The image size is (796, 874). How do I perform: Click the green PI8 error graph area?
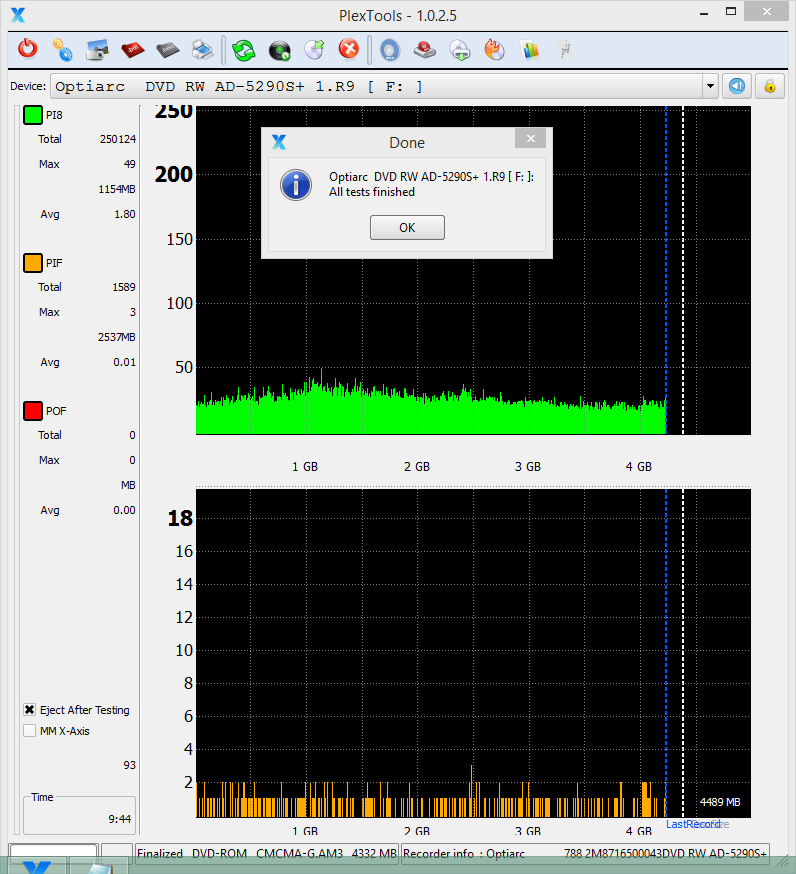click(473, 270)
